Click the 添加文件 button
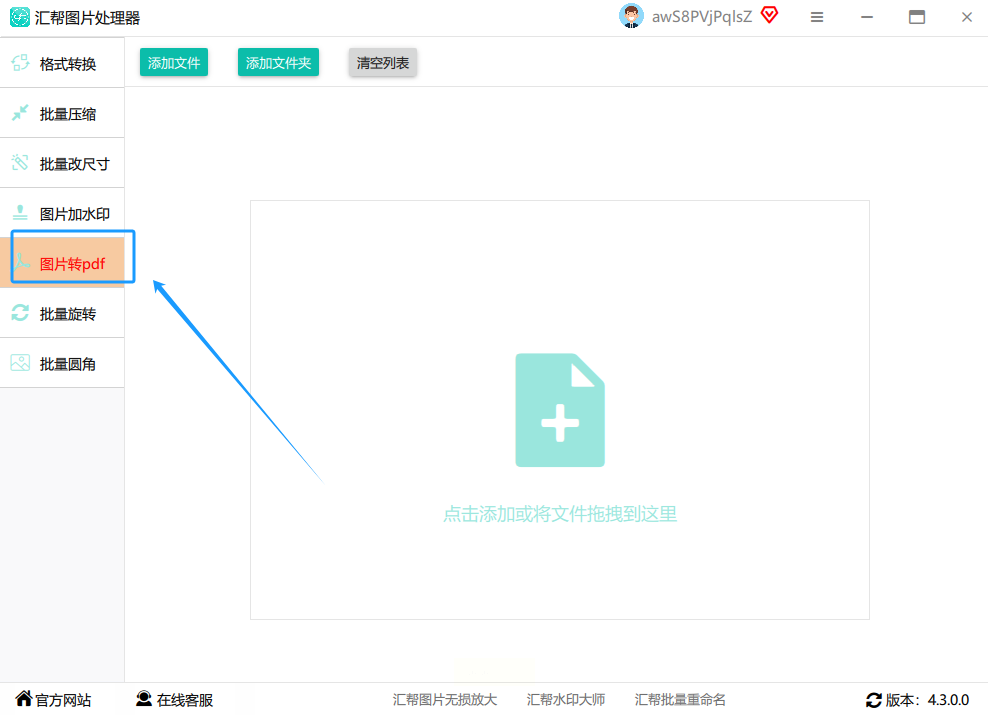Screen dimensions: 988x715 click(x=174, y=62)
